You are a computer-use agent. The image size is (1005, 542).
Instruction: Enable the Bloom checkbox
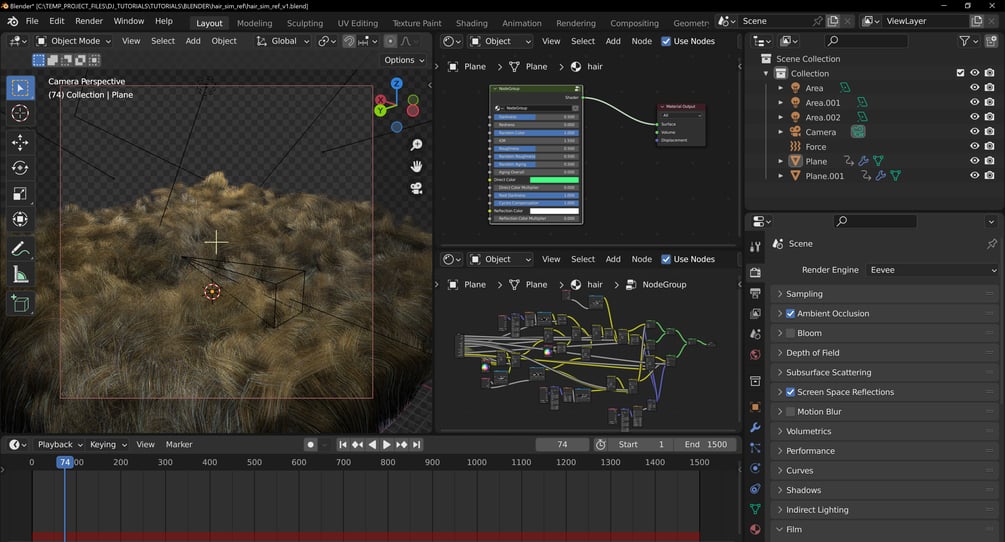790,333
